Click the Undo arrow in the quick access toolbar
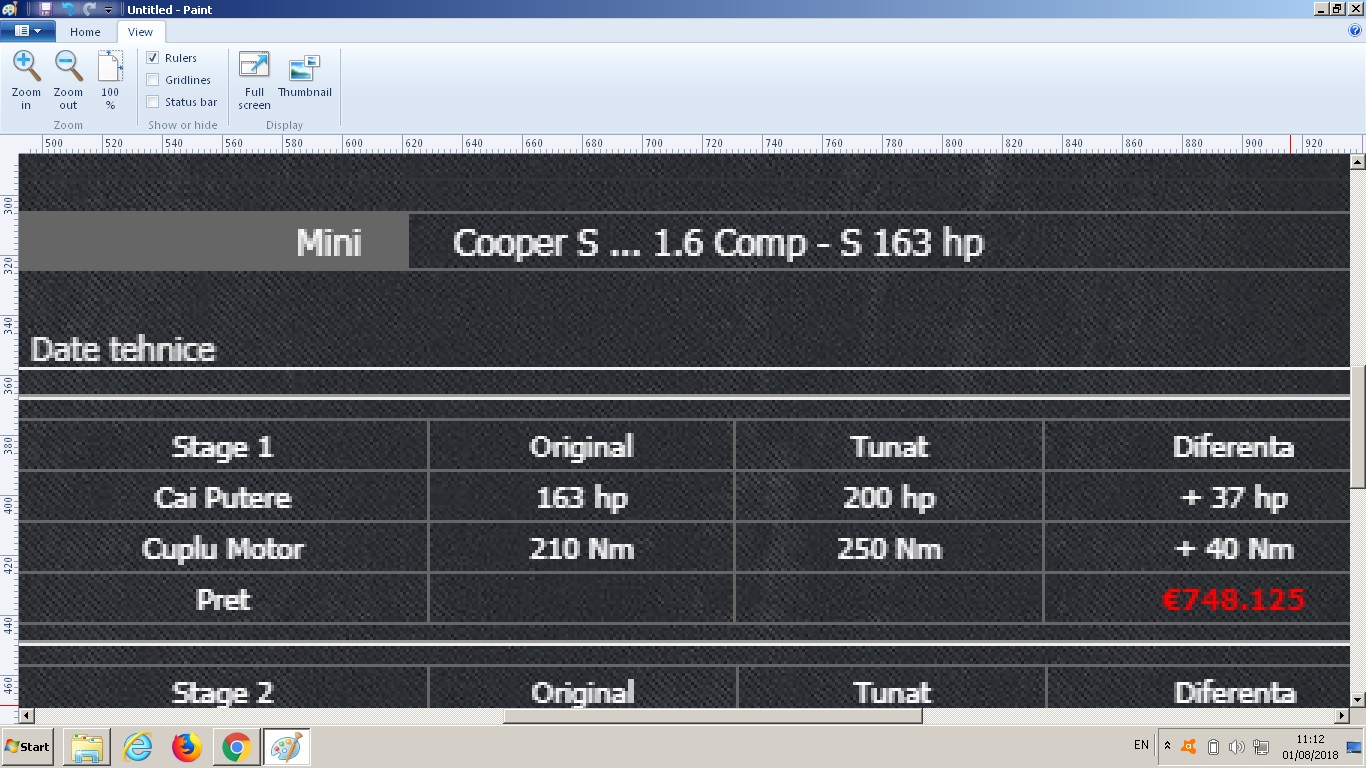Viewport: 1366px width, 768px height. pos(68,9)
